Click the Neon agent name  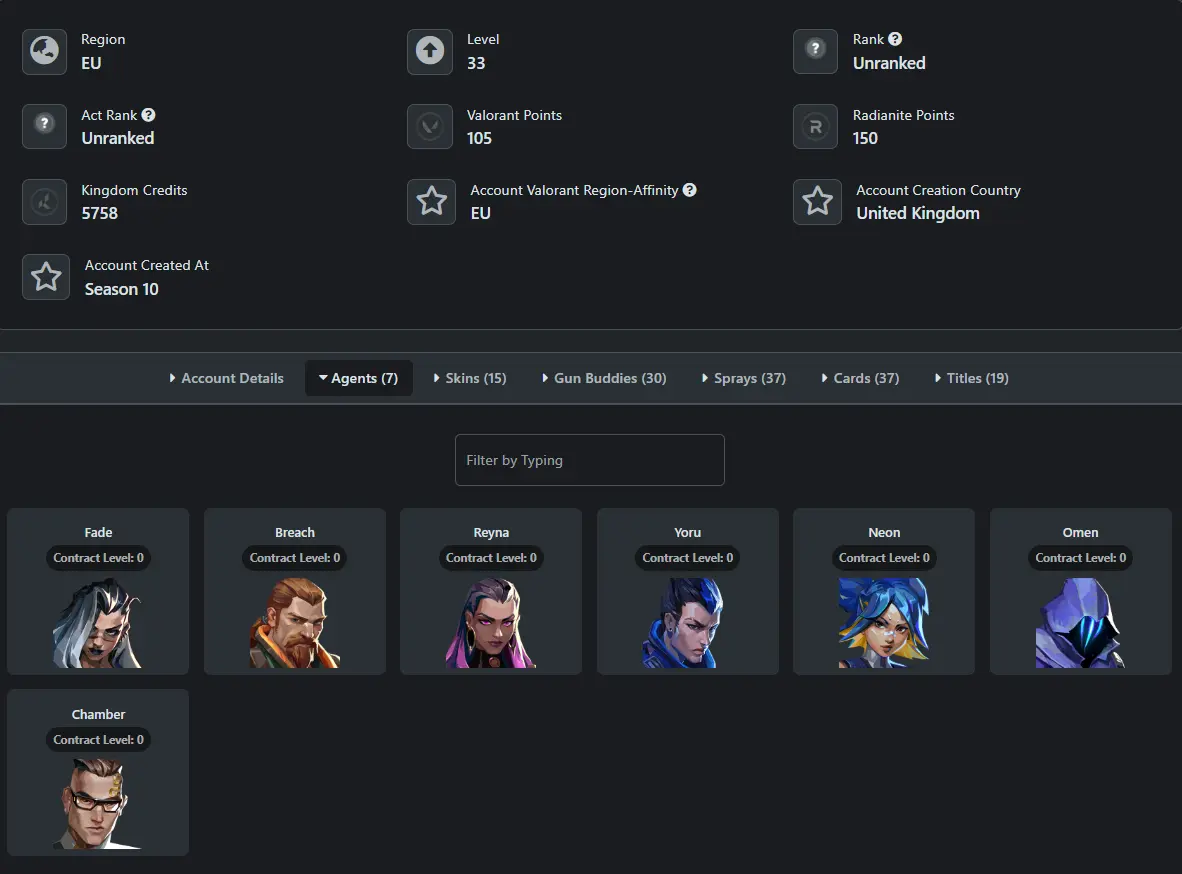[x=883, y=532]
